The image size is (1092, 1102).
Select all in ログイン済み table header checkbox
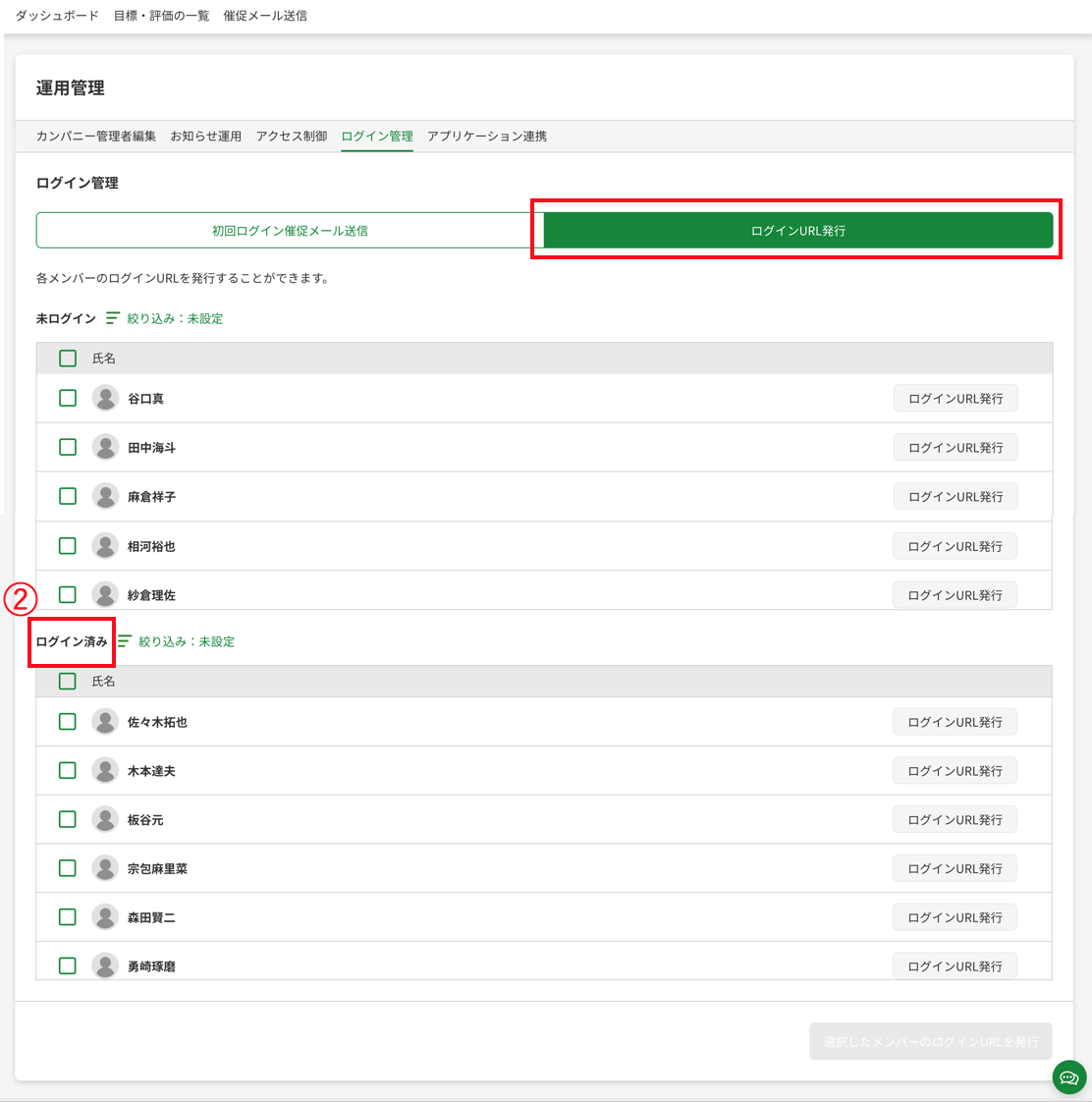tap(68, 681)
